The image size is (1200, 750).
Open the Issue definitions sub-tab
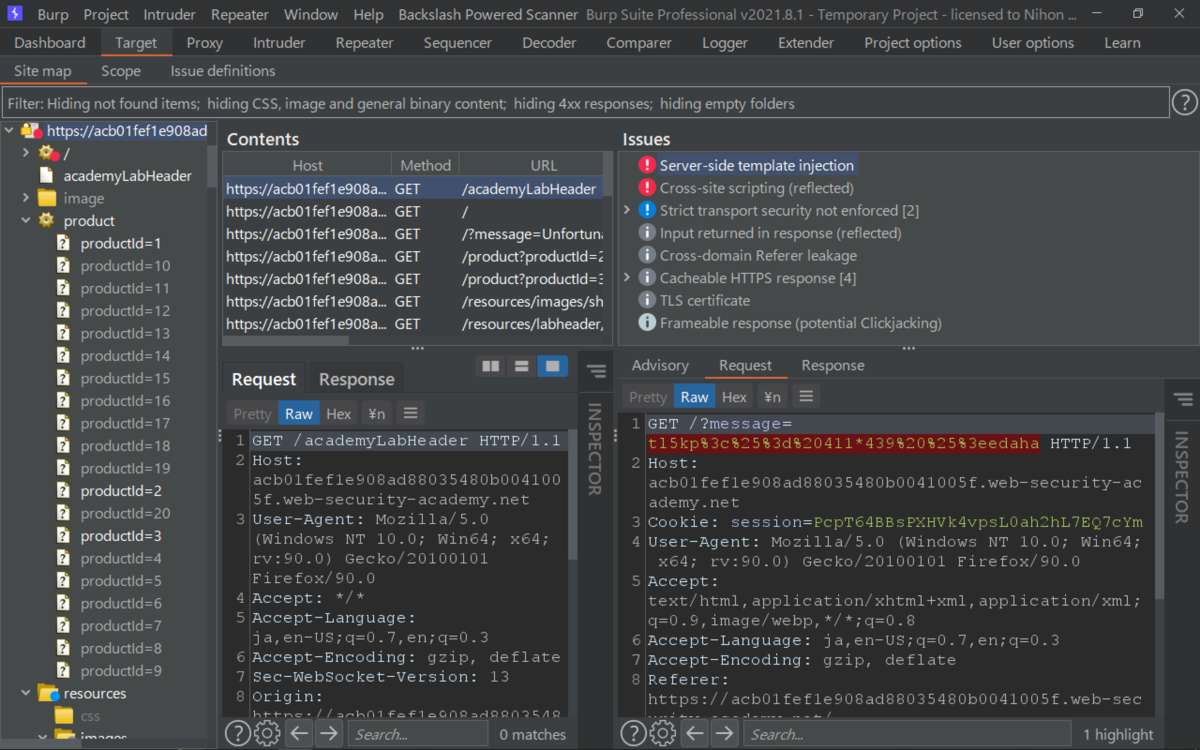click(x=223, y=71)
